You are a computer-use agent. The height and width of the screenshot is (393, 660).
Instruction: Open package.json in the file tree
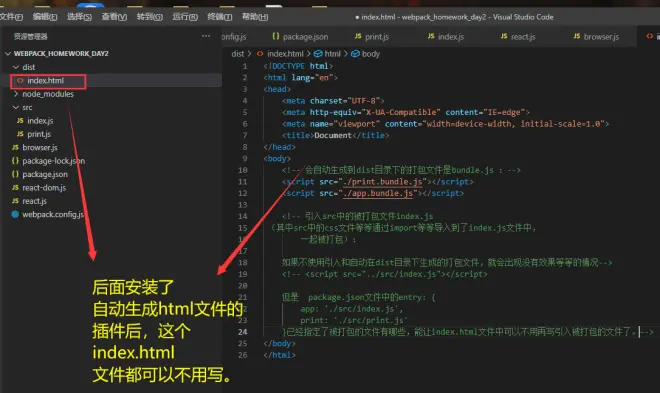click(45, 174)
